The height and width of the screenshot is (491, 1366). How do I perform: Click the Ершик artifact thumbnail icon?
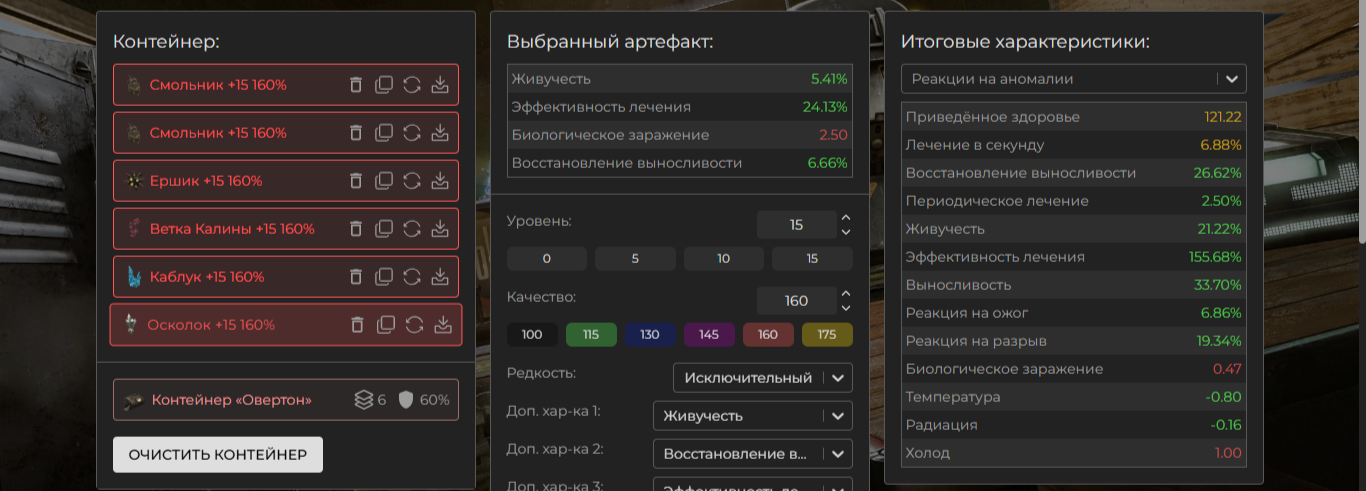coord(134,181)
